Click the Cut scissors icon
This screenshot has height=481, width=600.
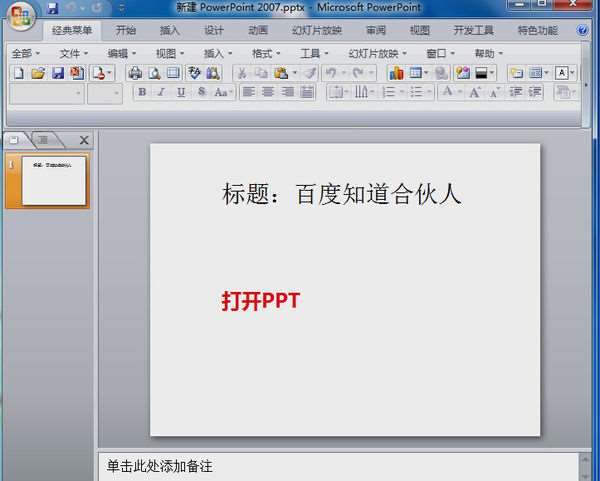(x=242, y=73)
